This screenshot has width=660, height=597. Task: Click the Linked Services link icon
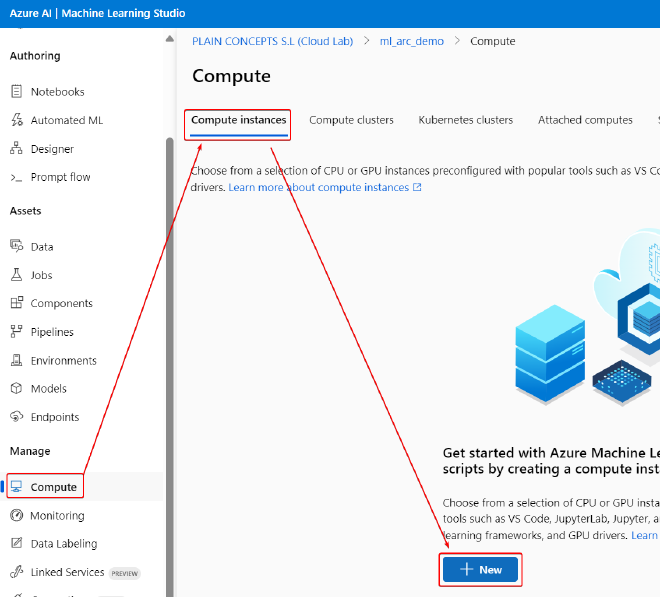click(16, 572)
